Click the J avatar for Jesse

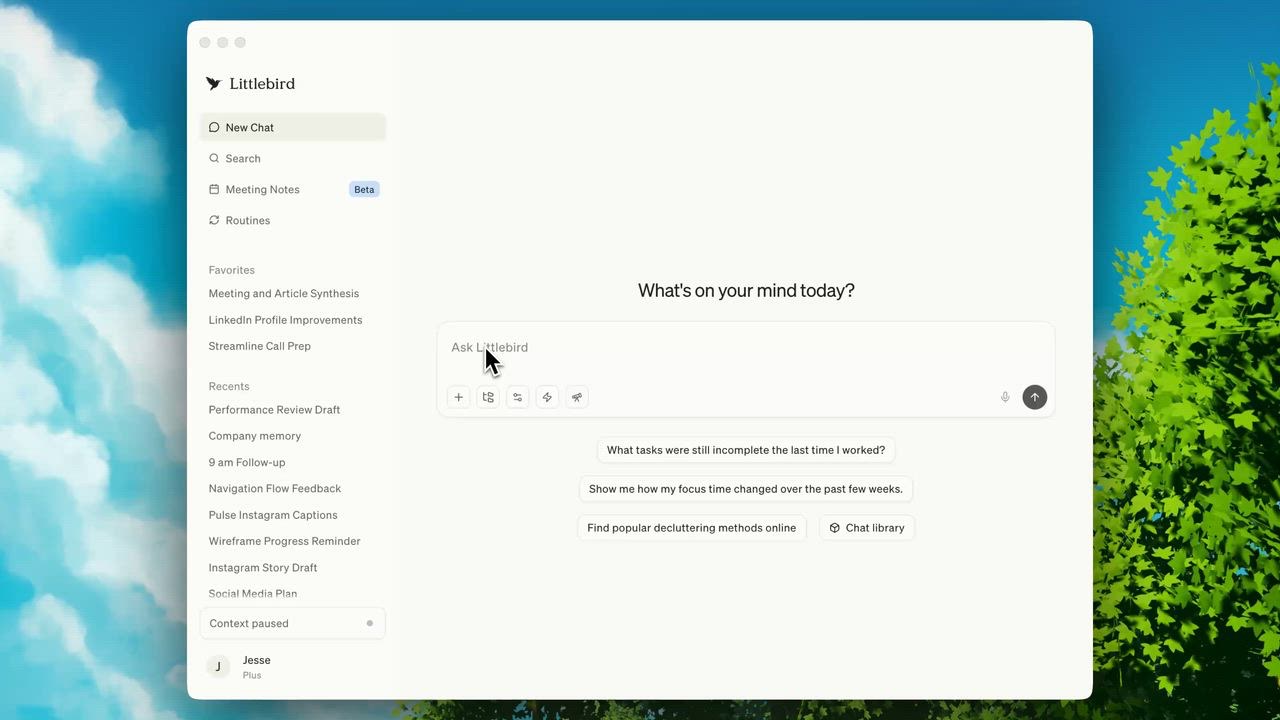218,667
